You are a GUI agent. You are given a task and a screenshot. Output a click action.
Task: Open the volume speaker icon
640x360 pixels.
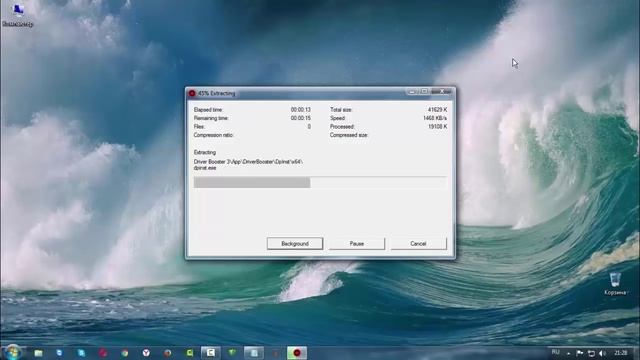click(602, 353)
